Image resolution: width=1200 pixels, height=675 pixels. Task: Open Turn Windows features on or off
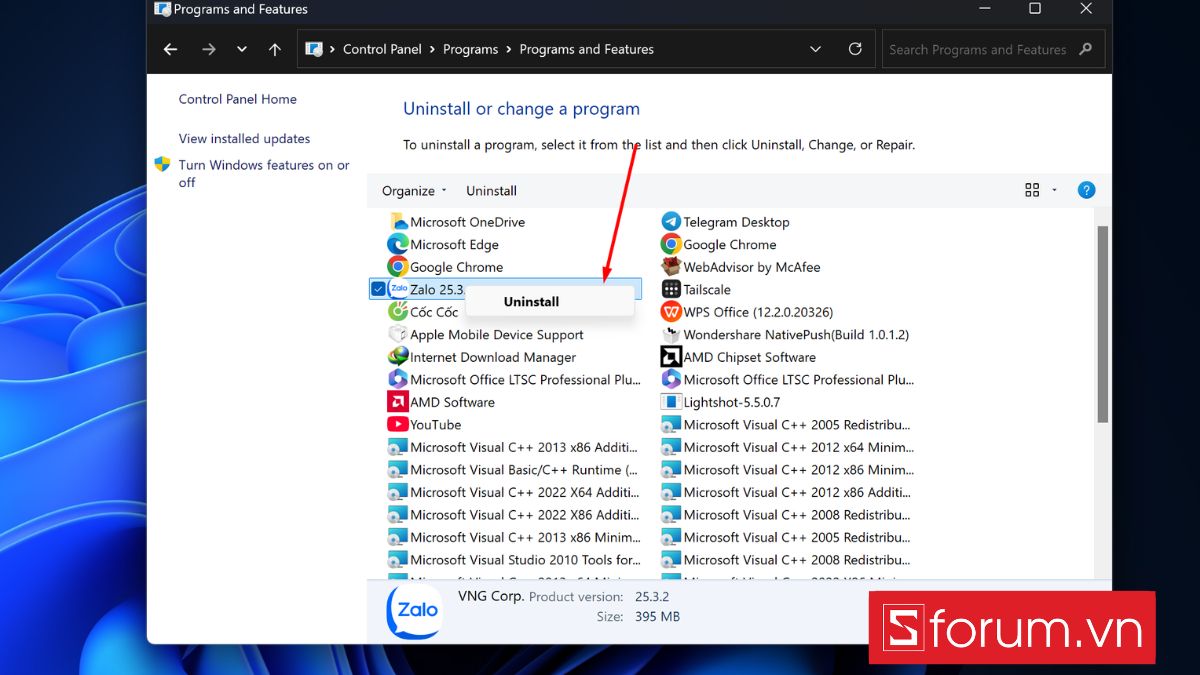coord(264,174)
